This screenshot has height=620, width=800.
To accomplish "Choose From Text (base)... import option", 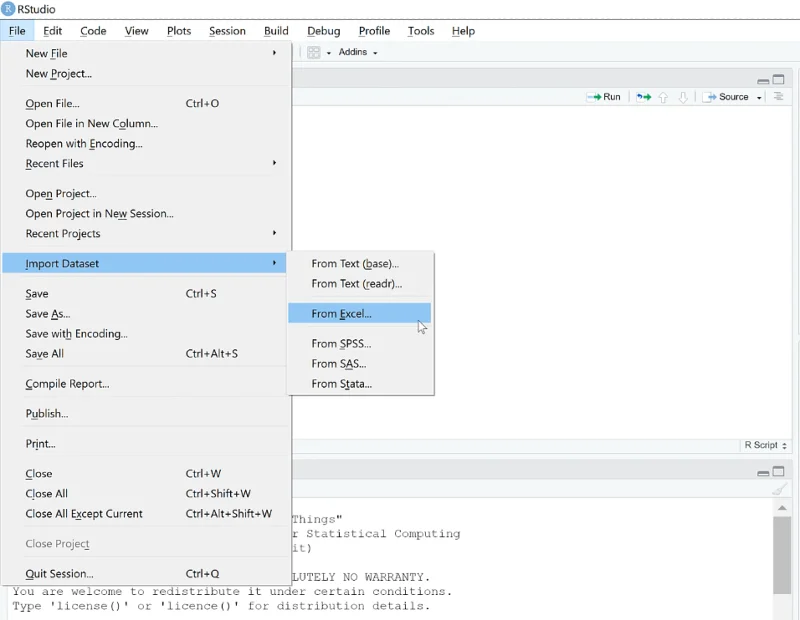I will click(x=360, y=263).
